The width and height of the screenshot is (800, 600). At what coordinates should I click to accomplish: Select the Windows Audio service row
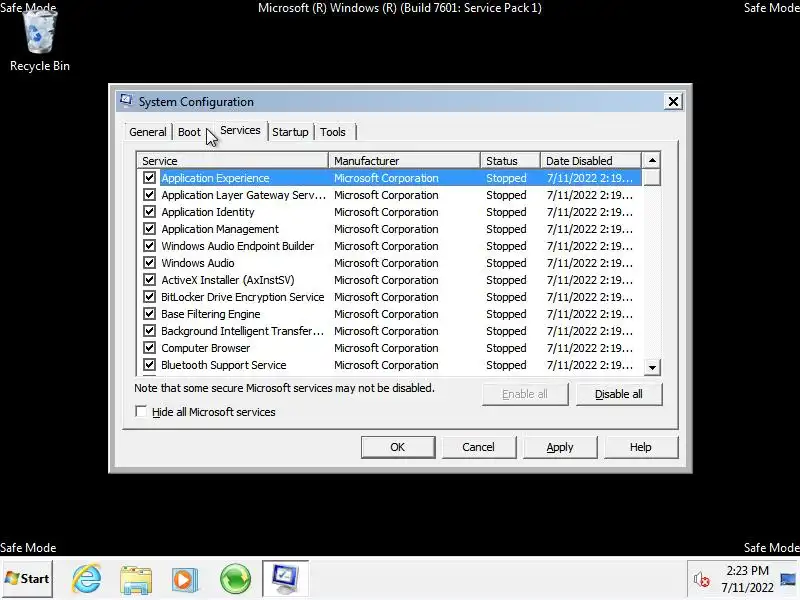pyautogui.click(x=390, y=263)
